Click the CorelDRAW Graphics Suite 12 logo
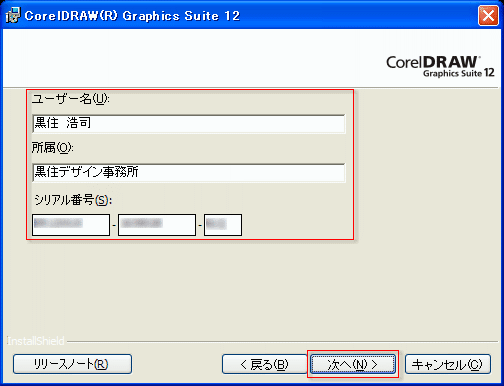 point(440,67)
